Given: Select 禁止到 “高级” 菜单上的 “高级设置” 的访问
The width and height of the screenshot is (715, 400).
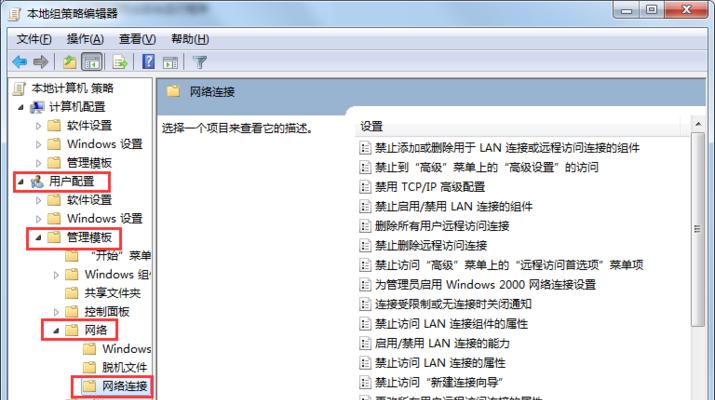Looking at the screenshot, I should coord(487,167).
